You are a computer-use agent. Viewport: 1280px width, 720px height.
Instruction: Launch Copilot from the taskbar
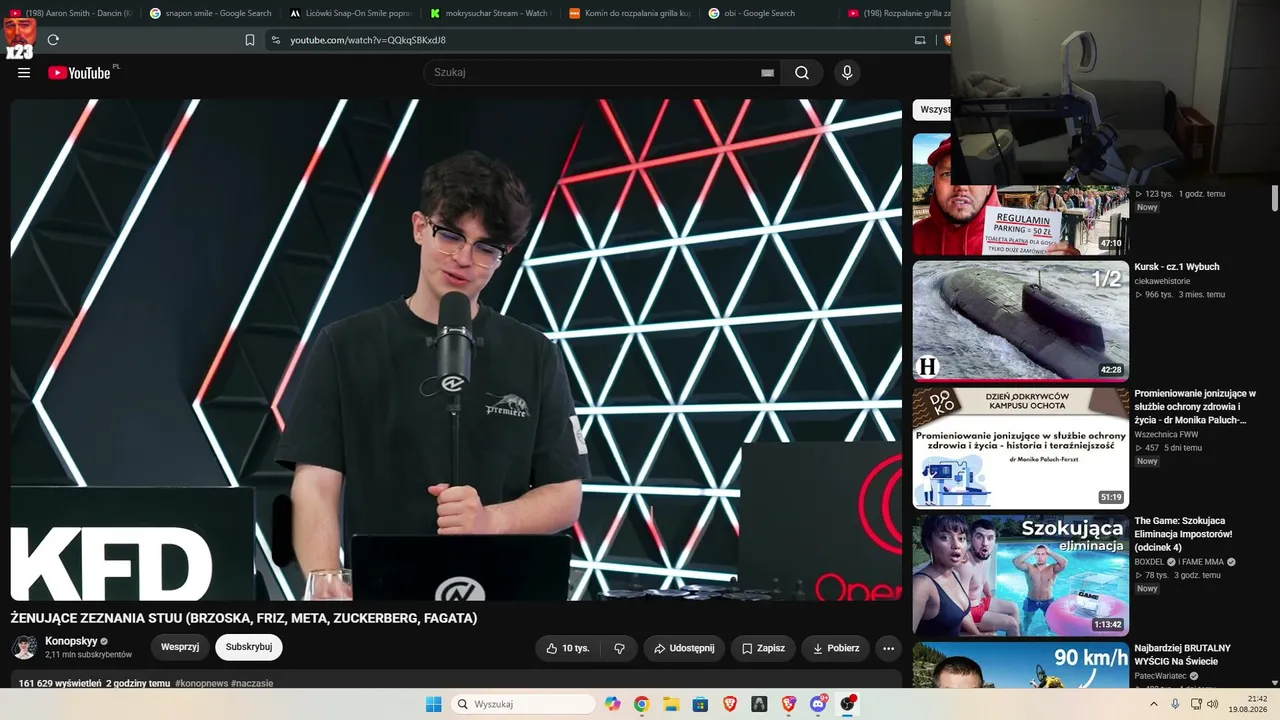pyautogui.click(x=612, y=704)
